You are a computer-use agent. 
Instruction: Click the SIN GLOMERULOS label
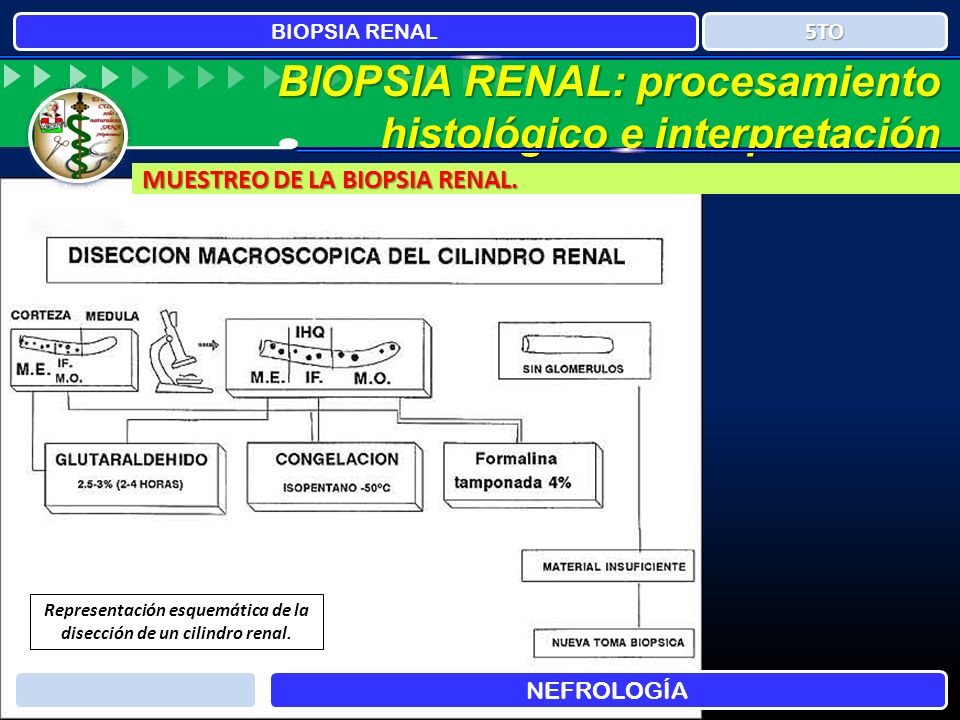click(x=573, y=369)
